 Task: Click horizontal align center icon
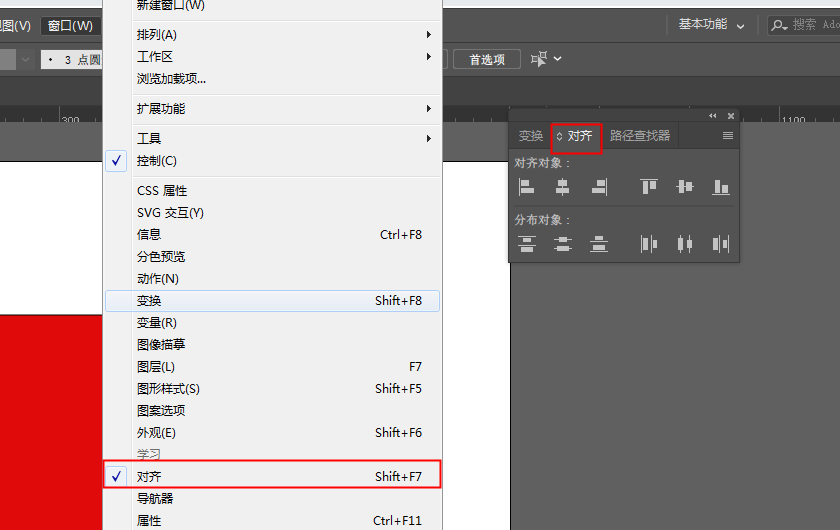click(x=562, y=187)
